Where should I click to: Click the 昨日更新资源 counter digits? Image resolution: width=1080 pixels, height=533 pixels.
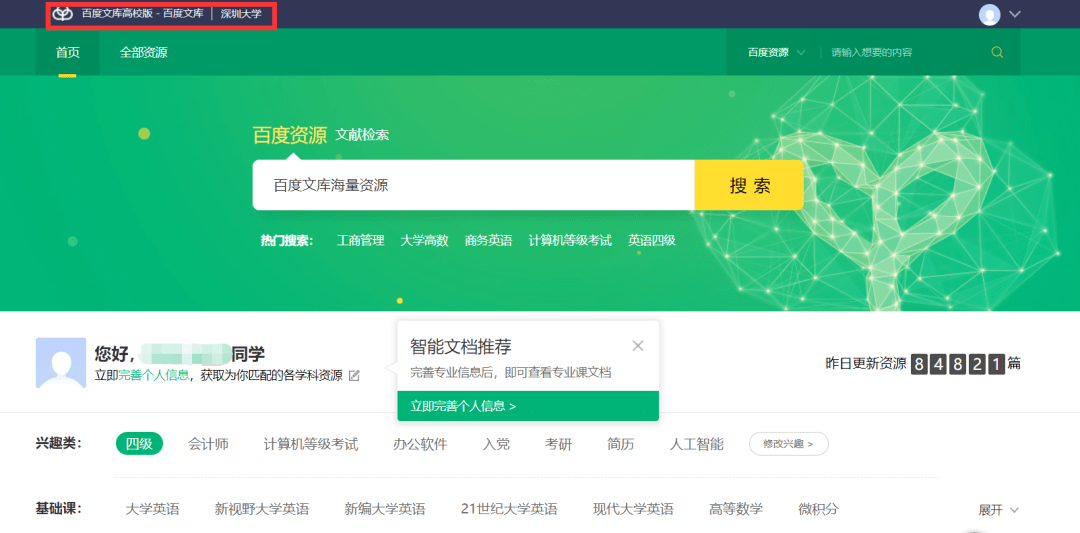(958, 364)
